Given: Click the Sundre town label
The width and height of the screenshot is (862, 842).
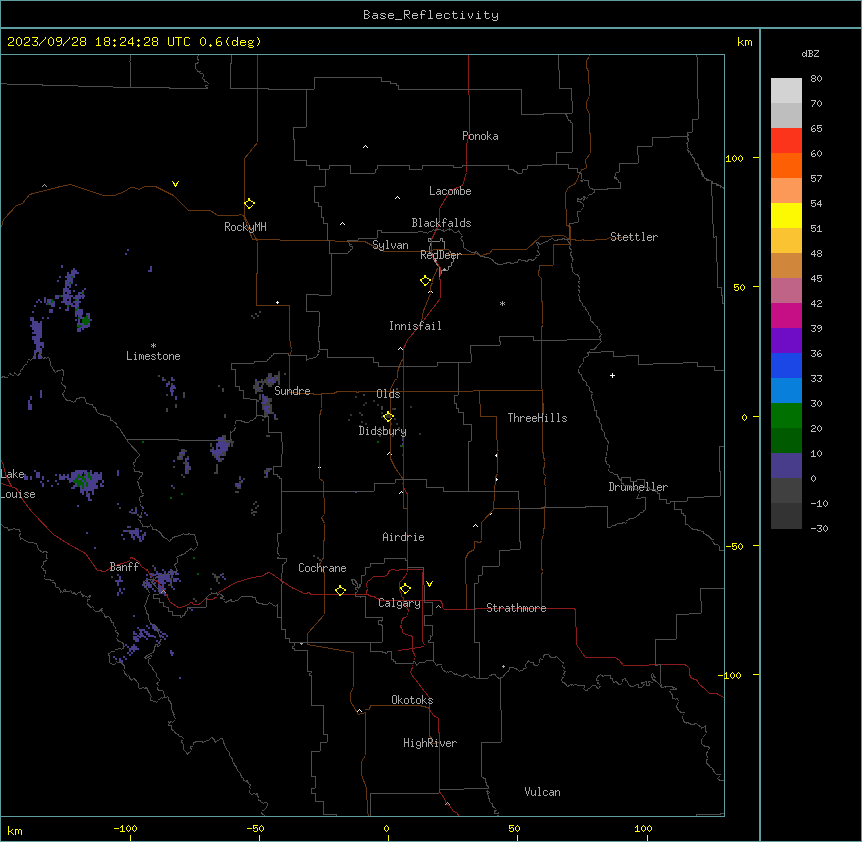Looking at the screenshot, I should pyautogui.click(x=292, y=391).
